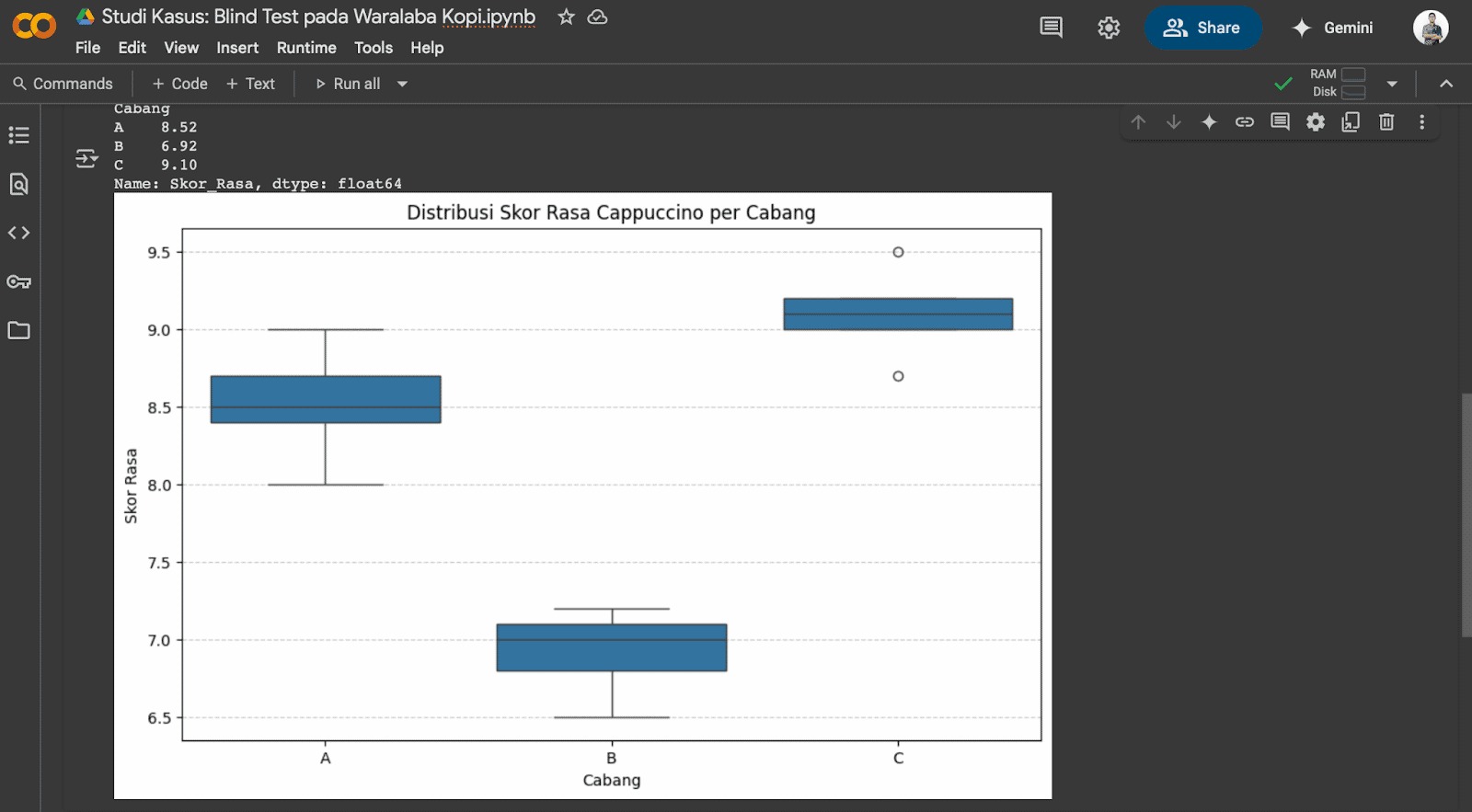Screen dimensions: 1472x812
Task: Open the Files folder panel
Action: click(x=18, y=331)
